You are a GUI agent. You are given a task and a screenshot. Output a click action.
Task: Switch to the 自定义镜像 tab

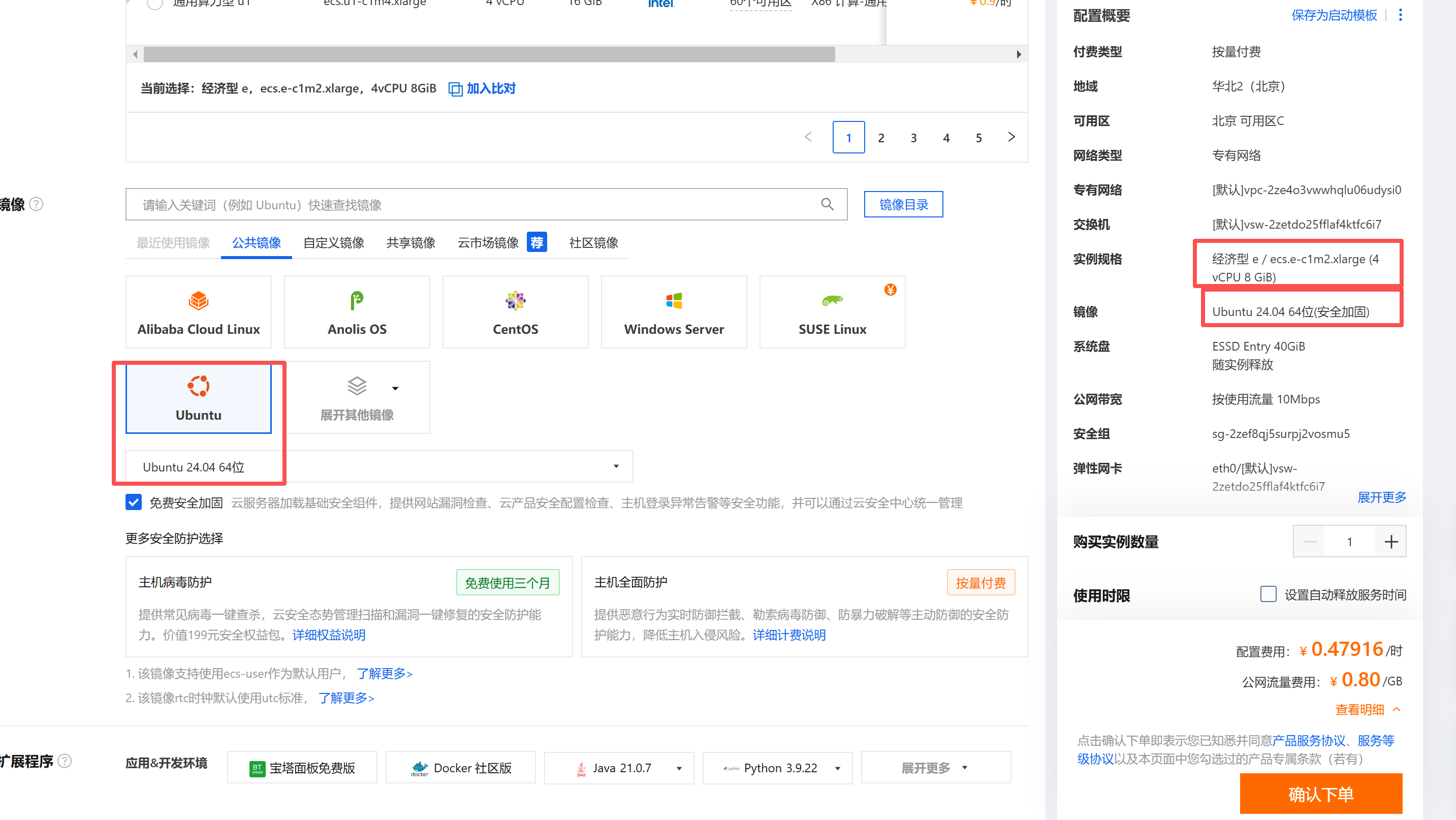[333, 243]
